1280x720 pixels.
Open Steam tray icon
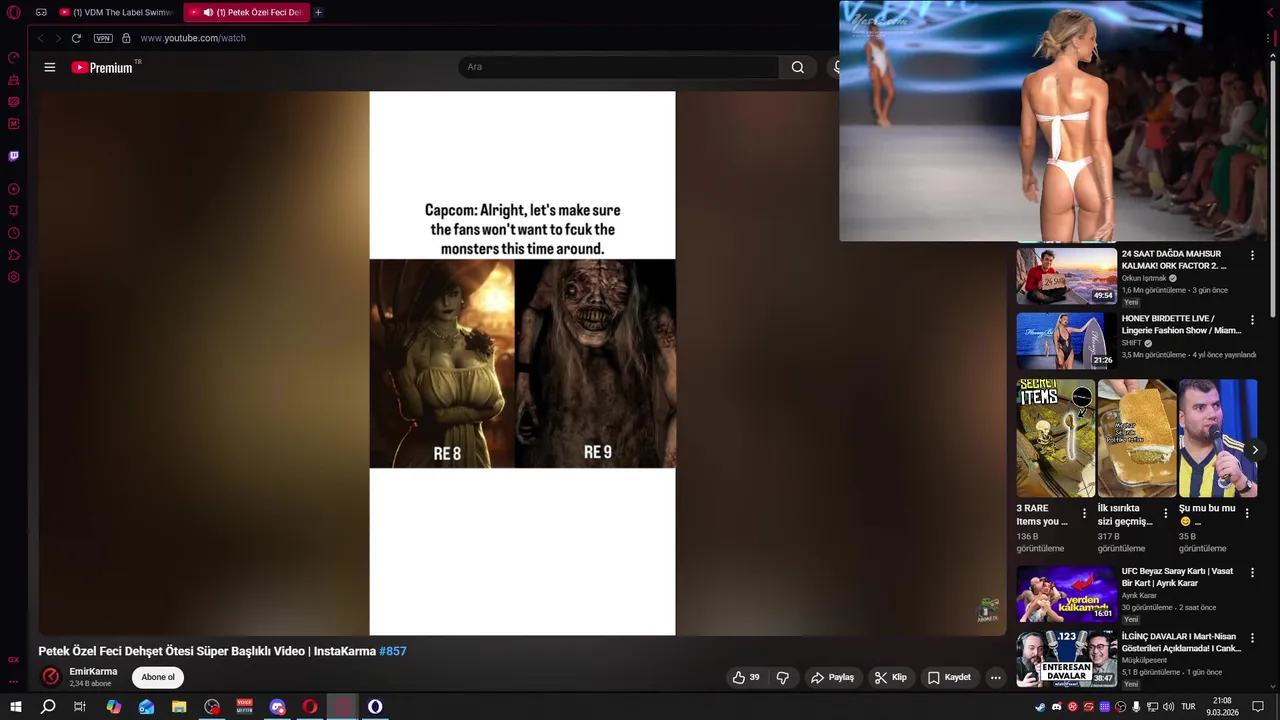point(1040,707)
